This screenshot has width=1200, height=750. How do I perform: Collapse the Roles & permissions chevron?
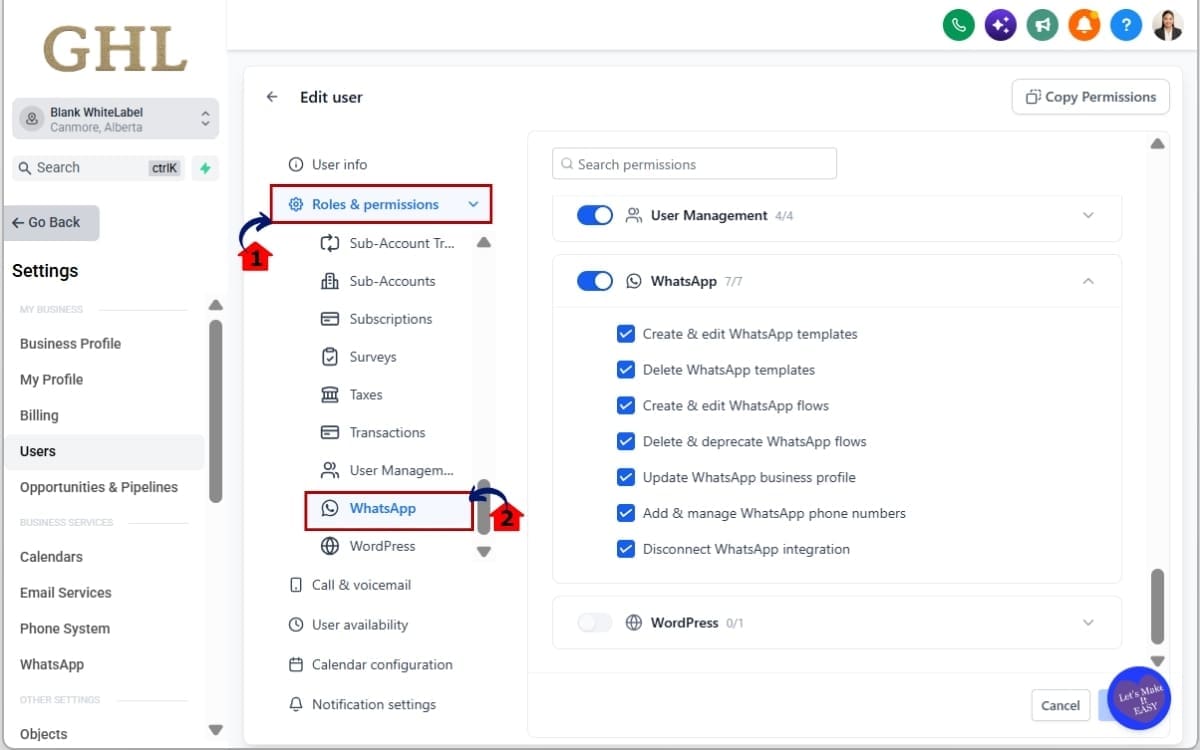click(473, 204)
